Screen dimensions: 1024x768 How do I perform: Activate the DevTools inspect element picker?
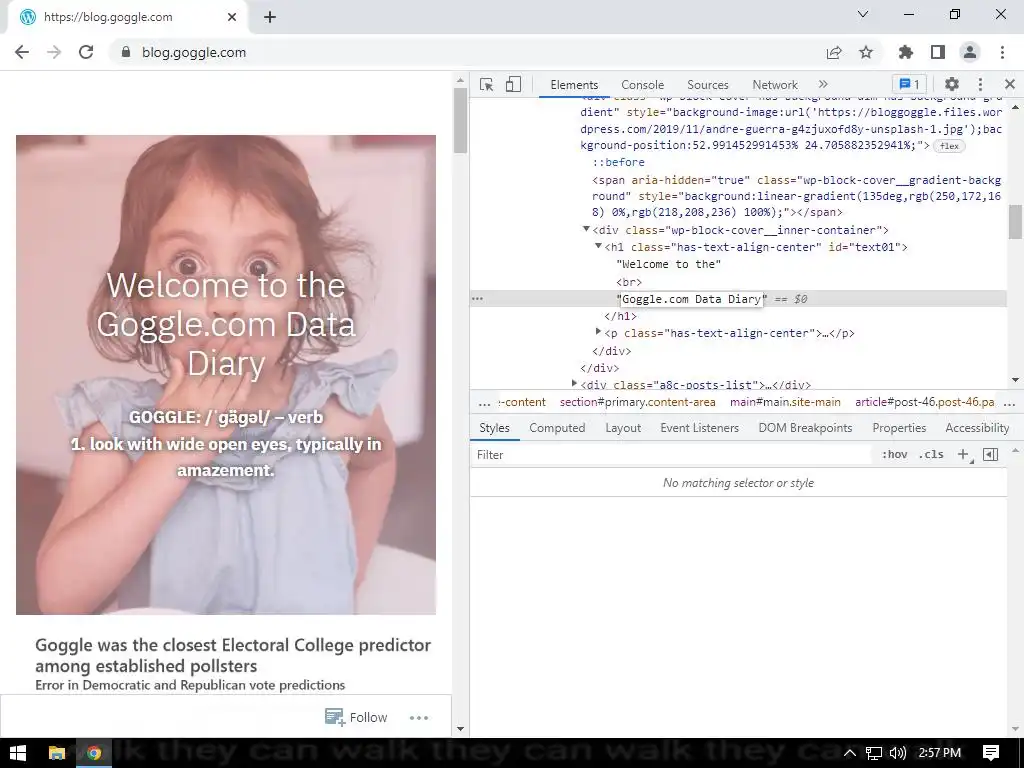(487, 84)
